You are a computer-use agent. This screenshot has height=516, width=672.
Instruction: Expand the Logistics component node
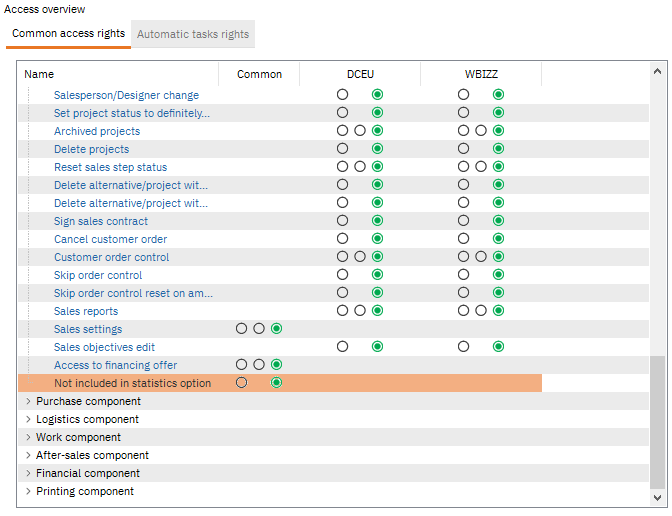tap(27, 419)
